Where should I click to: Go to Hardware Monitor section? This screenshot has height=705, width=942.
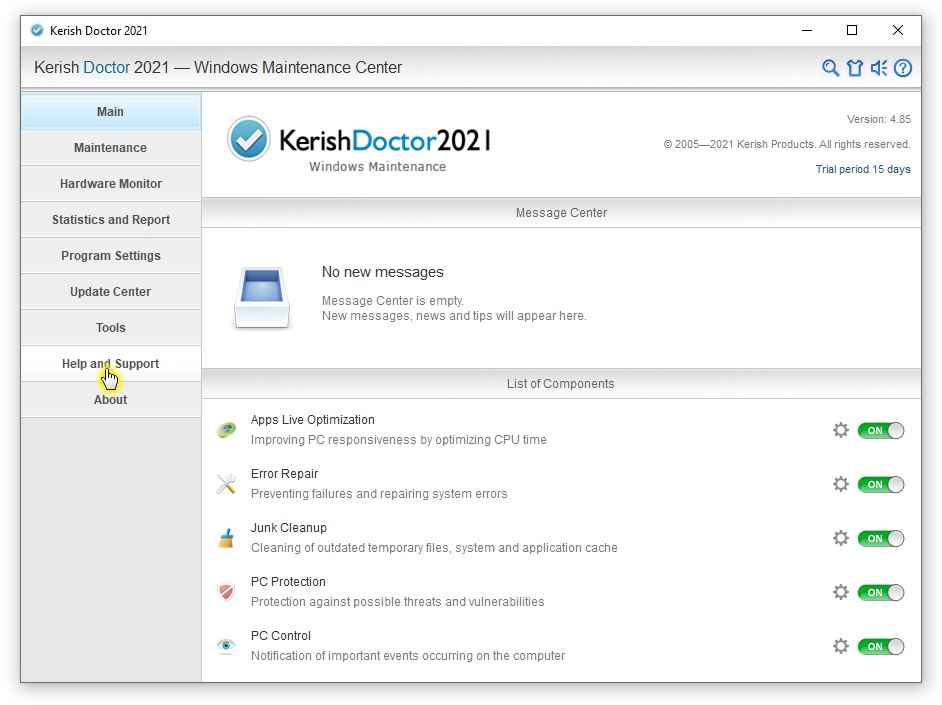point(110,184)
